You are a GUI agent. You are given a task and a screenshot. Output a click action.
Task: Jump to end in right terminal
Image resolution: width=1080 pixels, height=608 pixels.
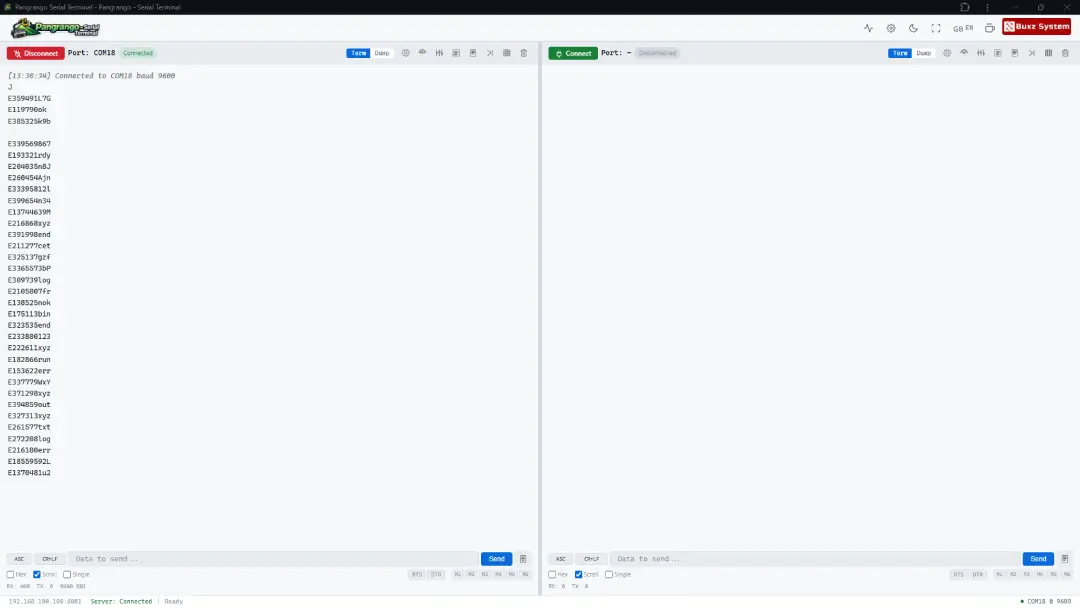pyautogui.click(x=1032, y=53)
